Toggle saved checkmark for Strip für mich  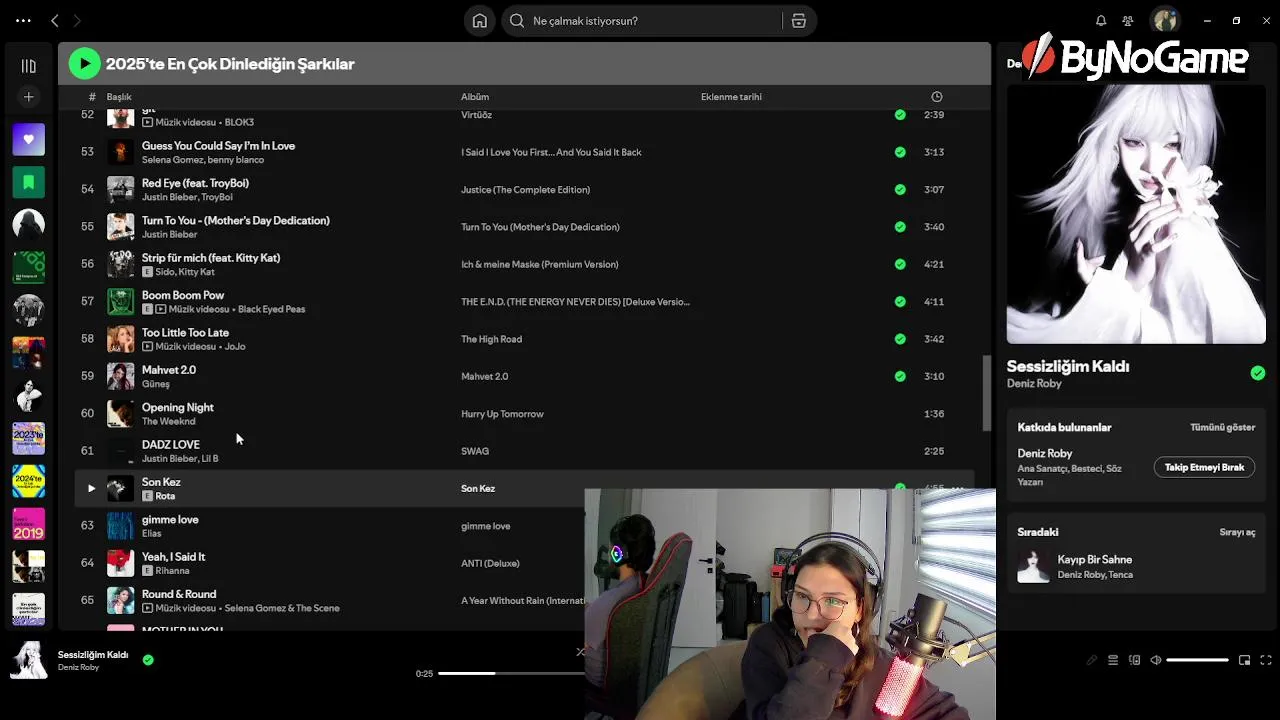(900, 264)
